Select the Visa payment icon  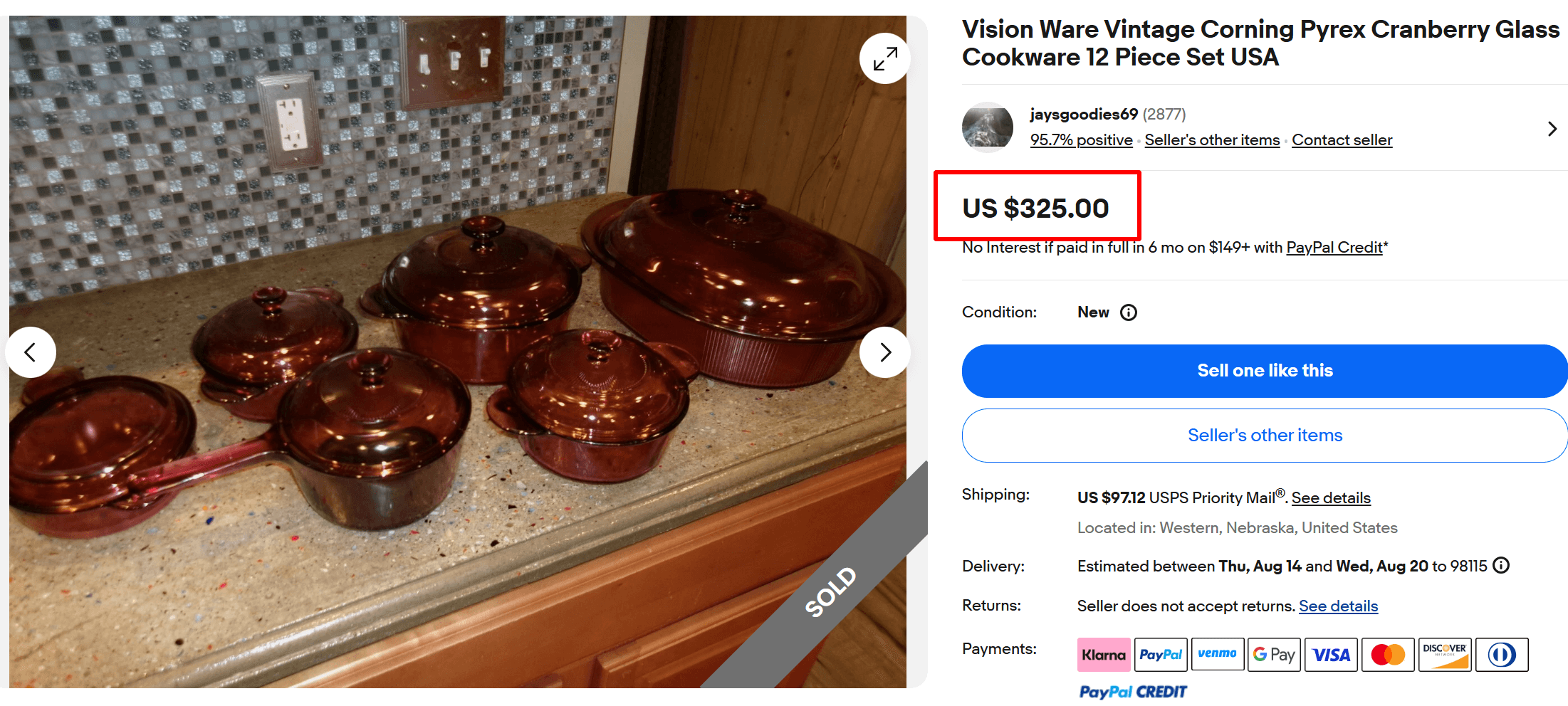tap(1330, 654)
